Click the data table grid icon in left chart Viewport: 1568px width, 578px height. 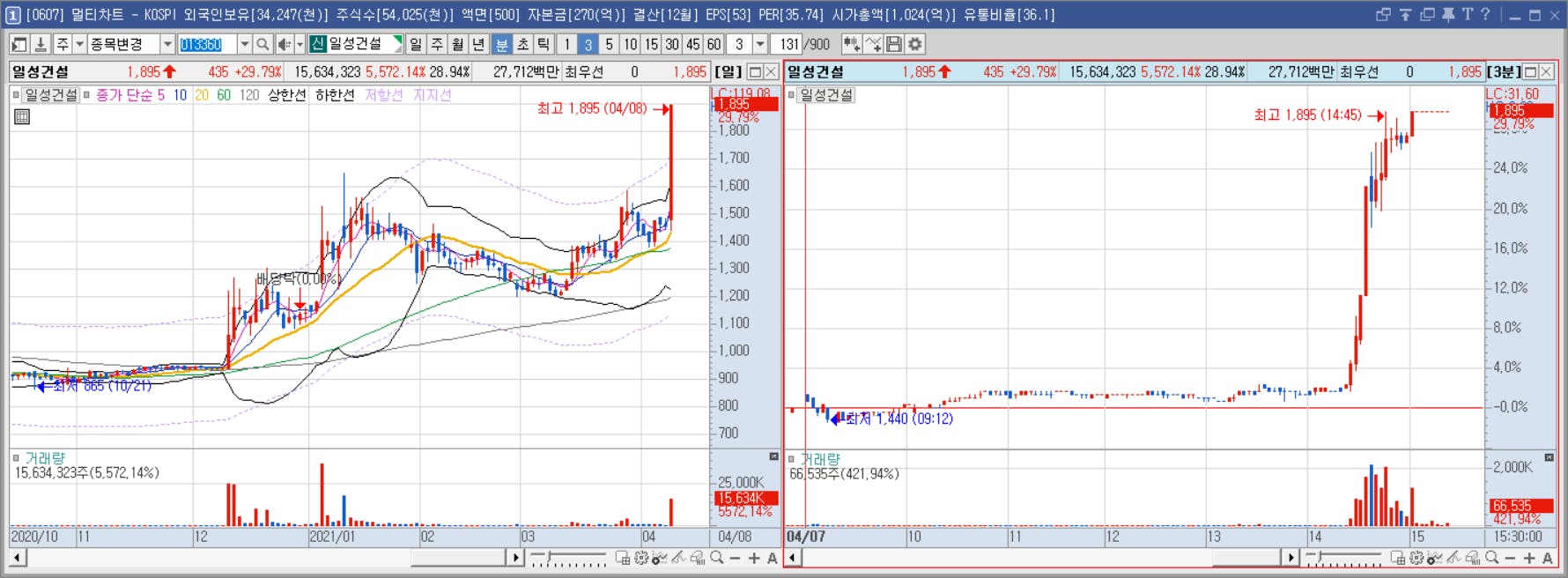pyautogui.click(x=22, y=116)
